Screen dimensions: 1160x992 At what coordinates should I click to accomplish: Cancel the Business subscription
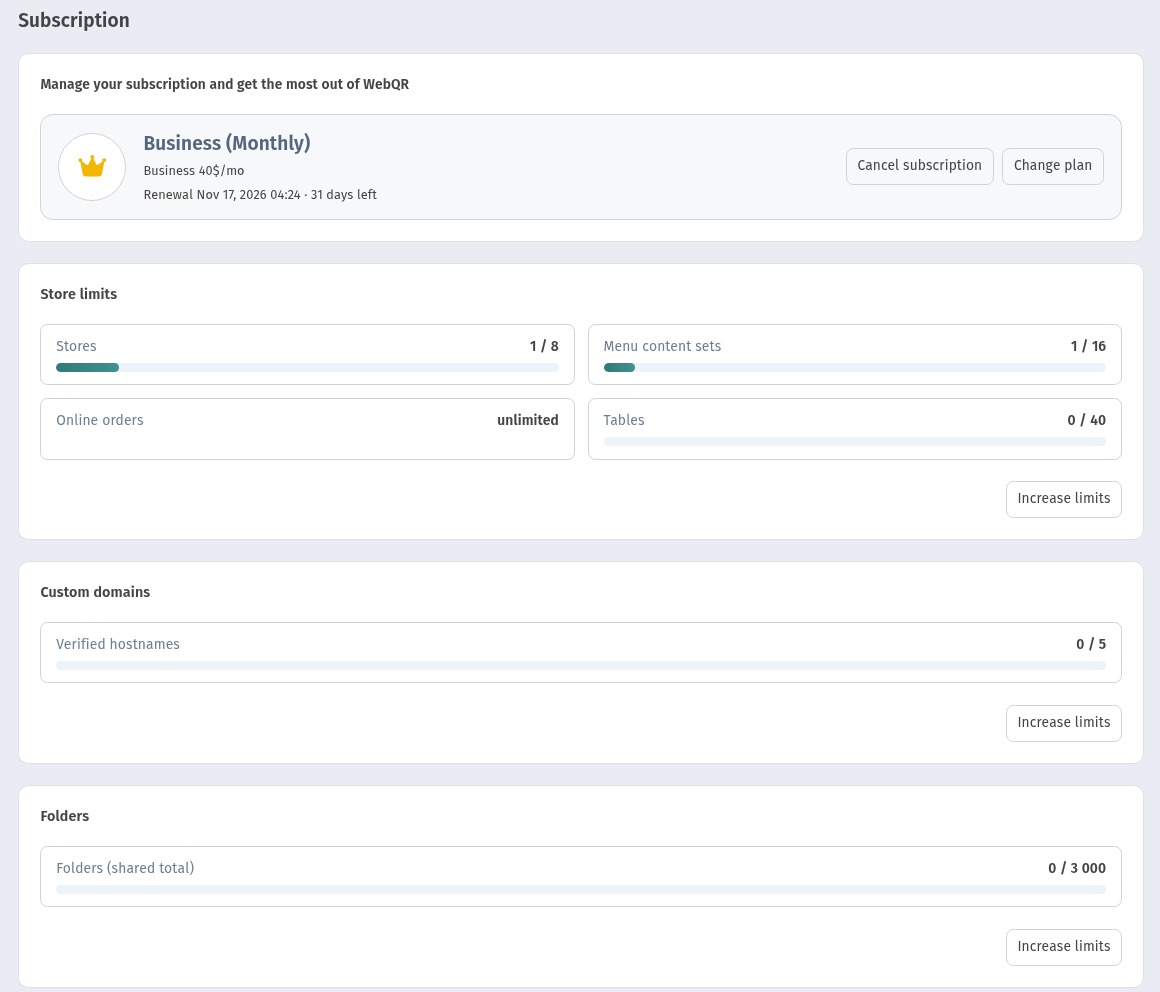coord(920,166)
